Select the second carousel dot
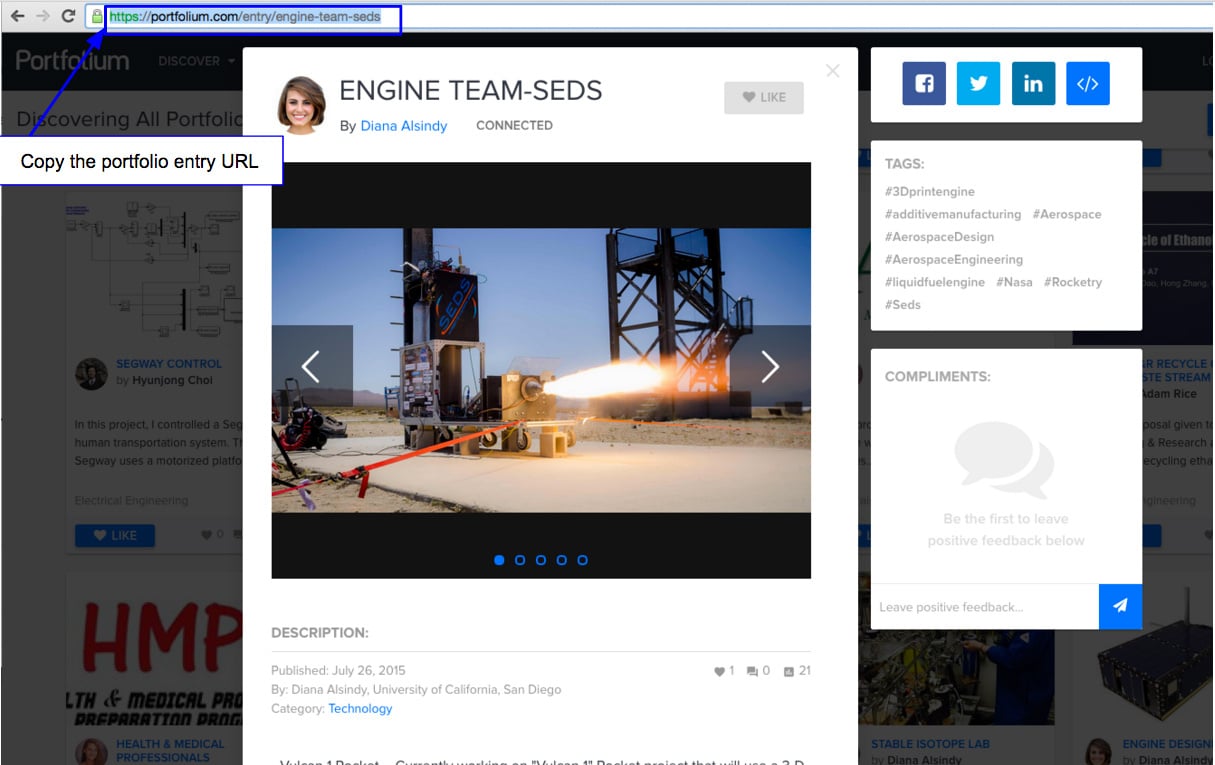1215x765 pixels. 520,560
